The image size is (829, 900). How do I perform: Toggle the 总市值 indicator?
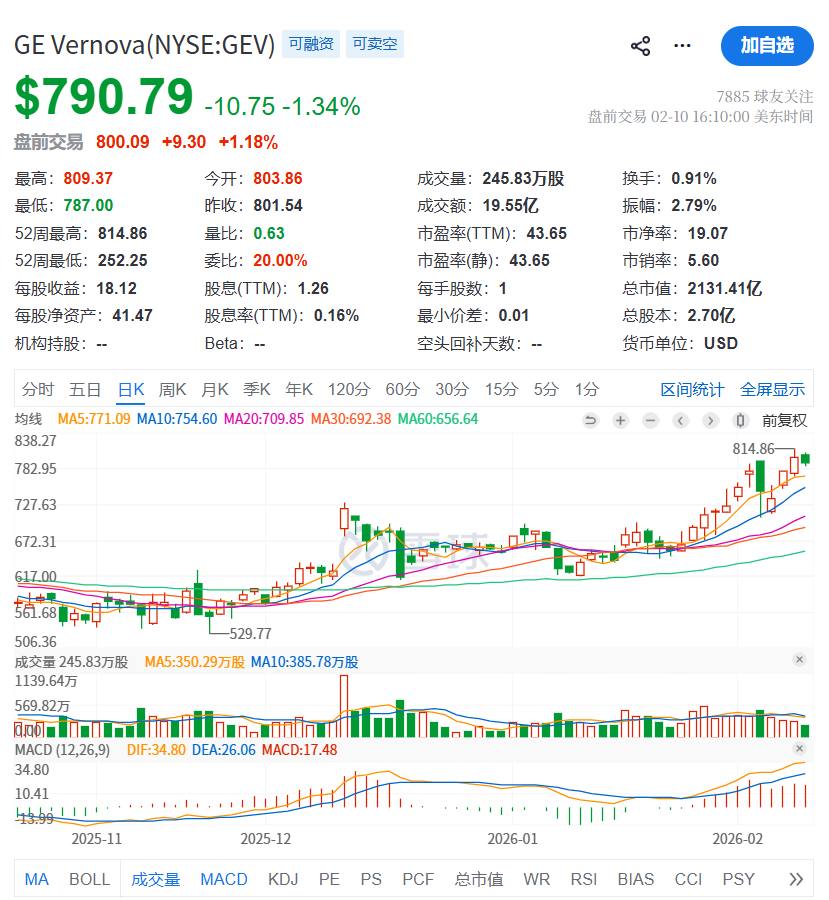click(479, 879)
